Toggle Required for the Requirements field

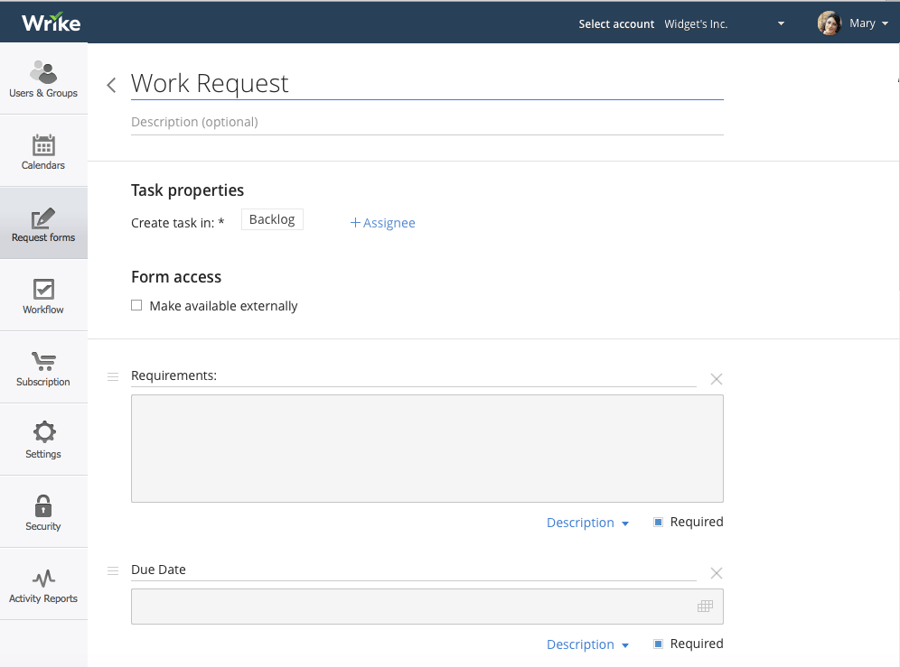(658, 522)
